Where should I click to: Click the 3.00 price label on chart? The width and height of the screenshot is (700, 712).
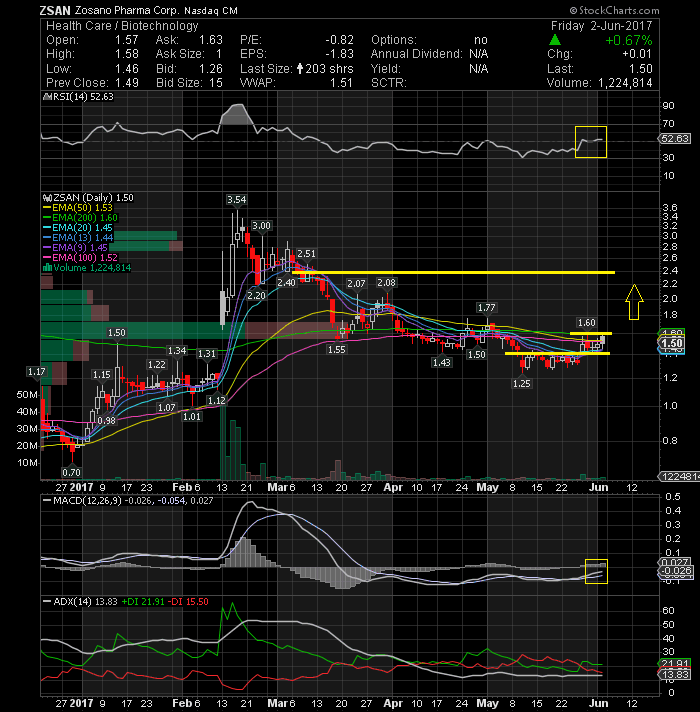261,226
